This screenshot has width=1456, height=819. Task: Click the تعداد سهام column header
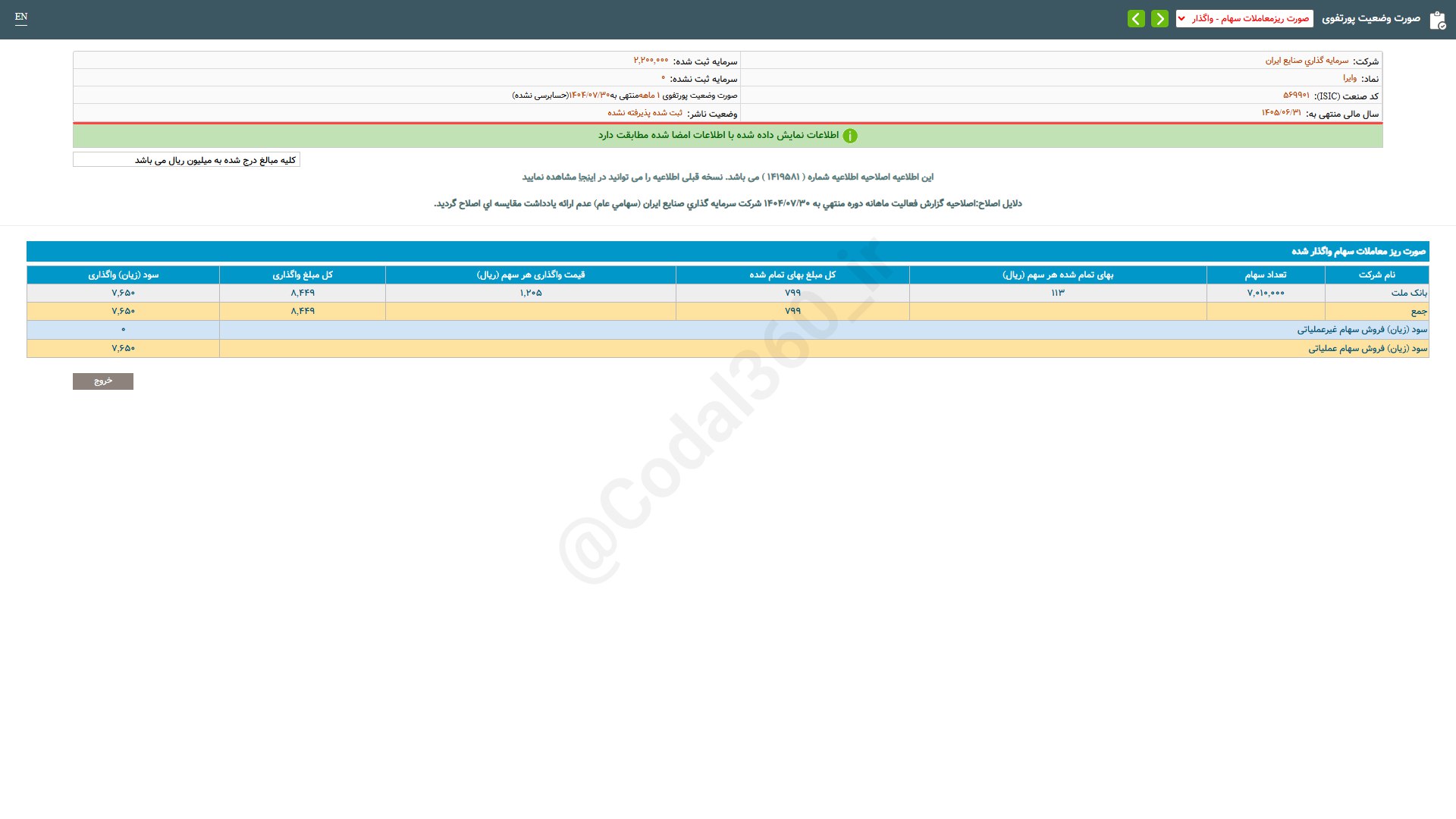1266,275
